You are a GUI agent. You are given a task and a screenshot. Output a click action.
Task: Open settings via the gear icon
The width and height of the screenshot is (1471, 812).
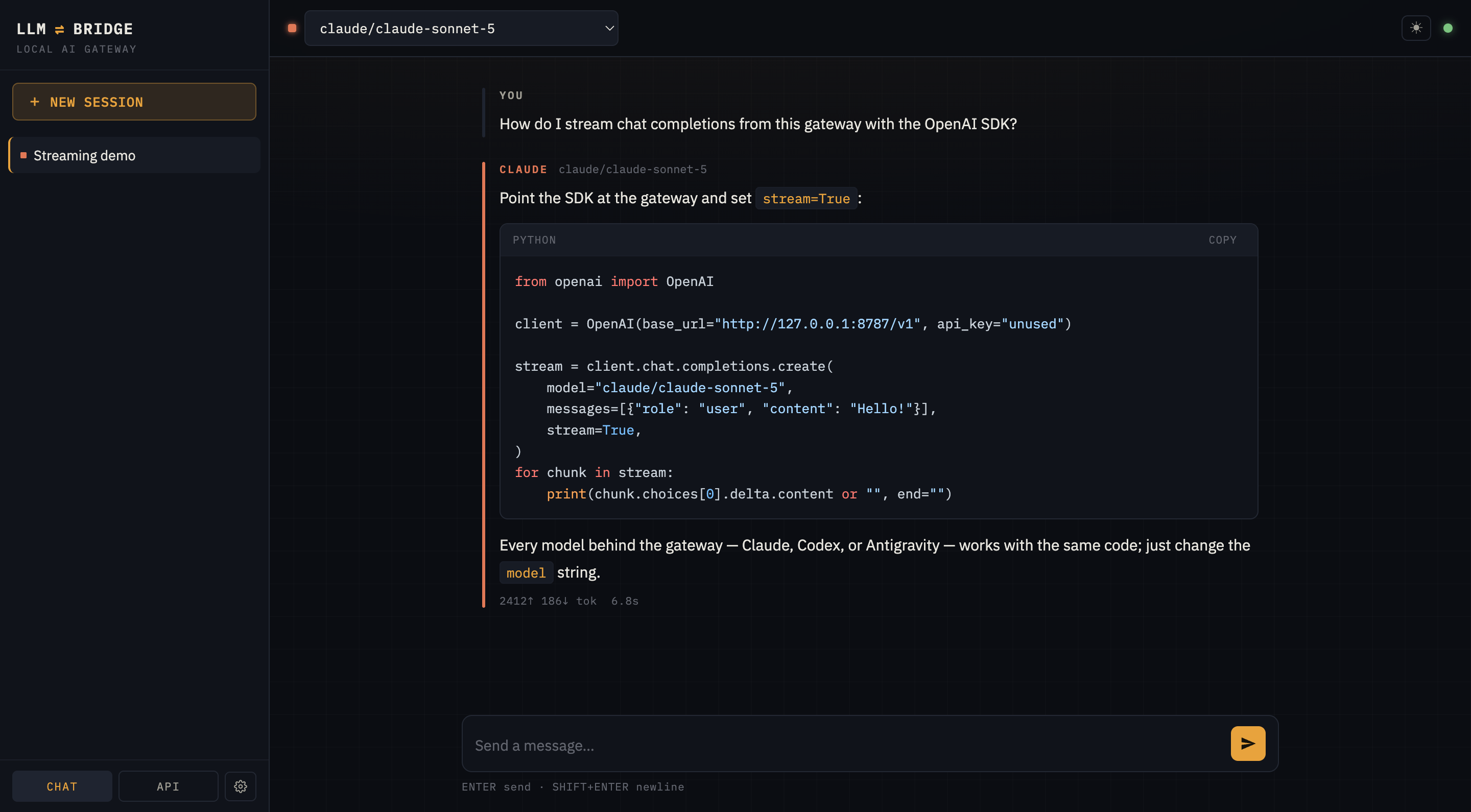pos(241,786)
